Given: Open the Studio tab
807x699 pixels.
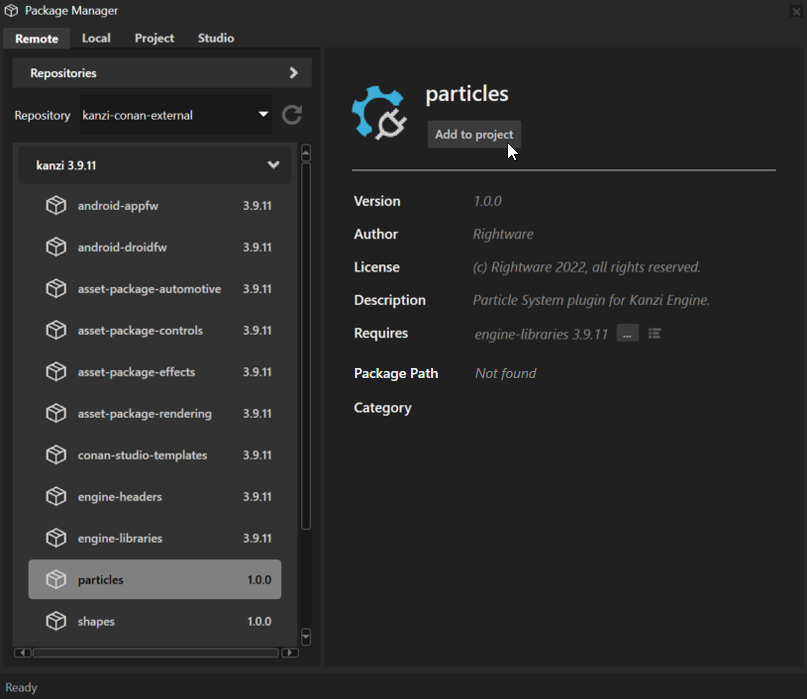Looking at the screenshot, I should [x=215, y=38].
